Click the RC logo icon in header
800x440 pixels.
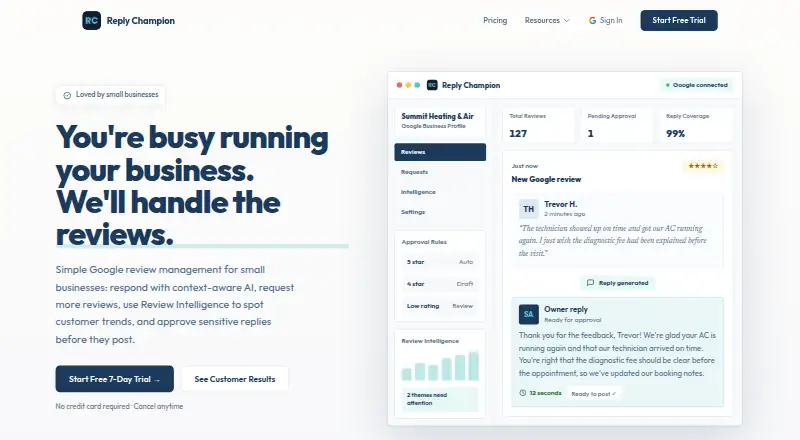91,20
